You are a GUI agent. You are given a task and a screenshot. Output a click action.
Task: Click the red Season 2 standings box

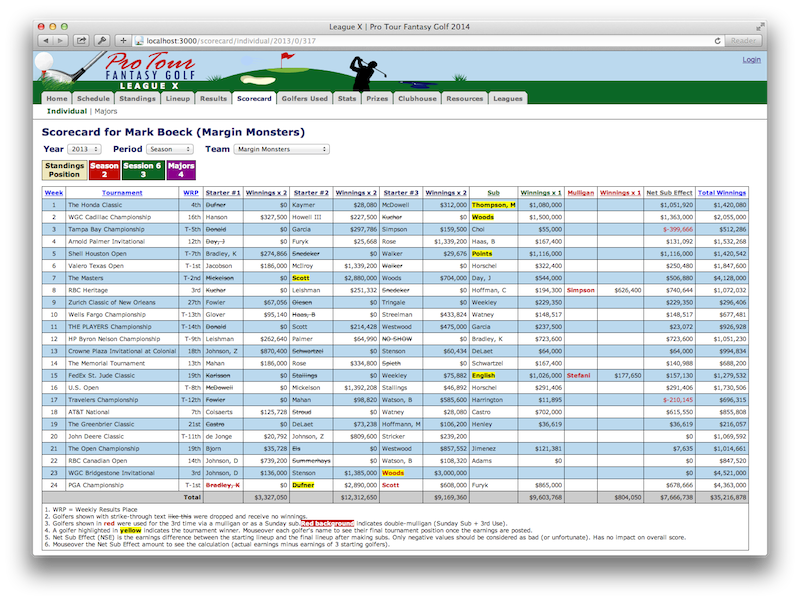pyautogui.click(x=104, y=170)
